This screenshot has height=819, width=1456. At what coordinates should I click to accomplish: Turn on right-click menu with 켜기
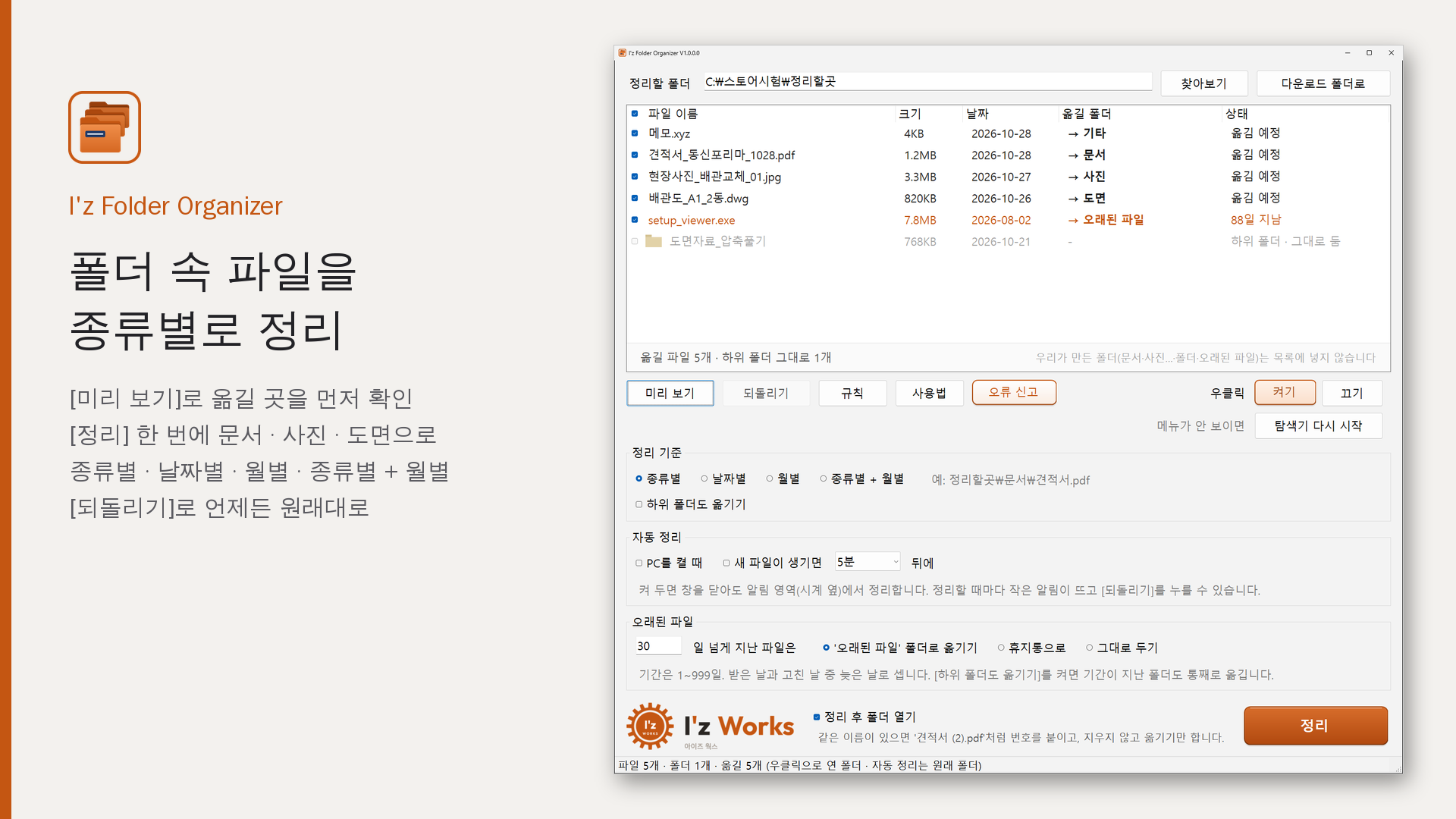[x=1285, y=392]
